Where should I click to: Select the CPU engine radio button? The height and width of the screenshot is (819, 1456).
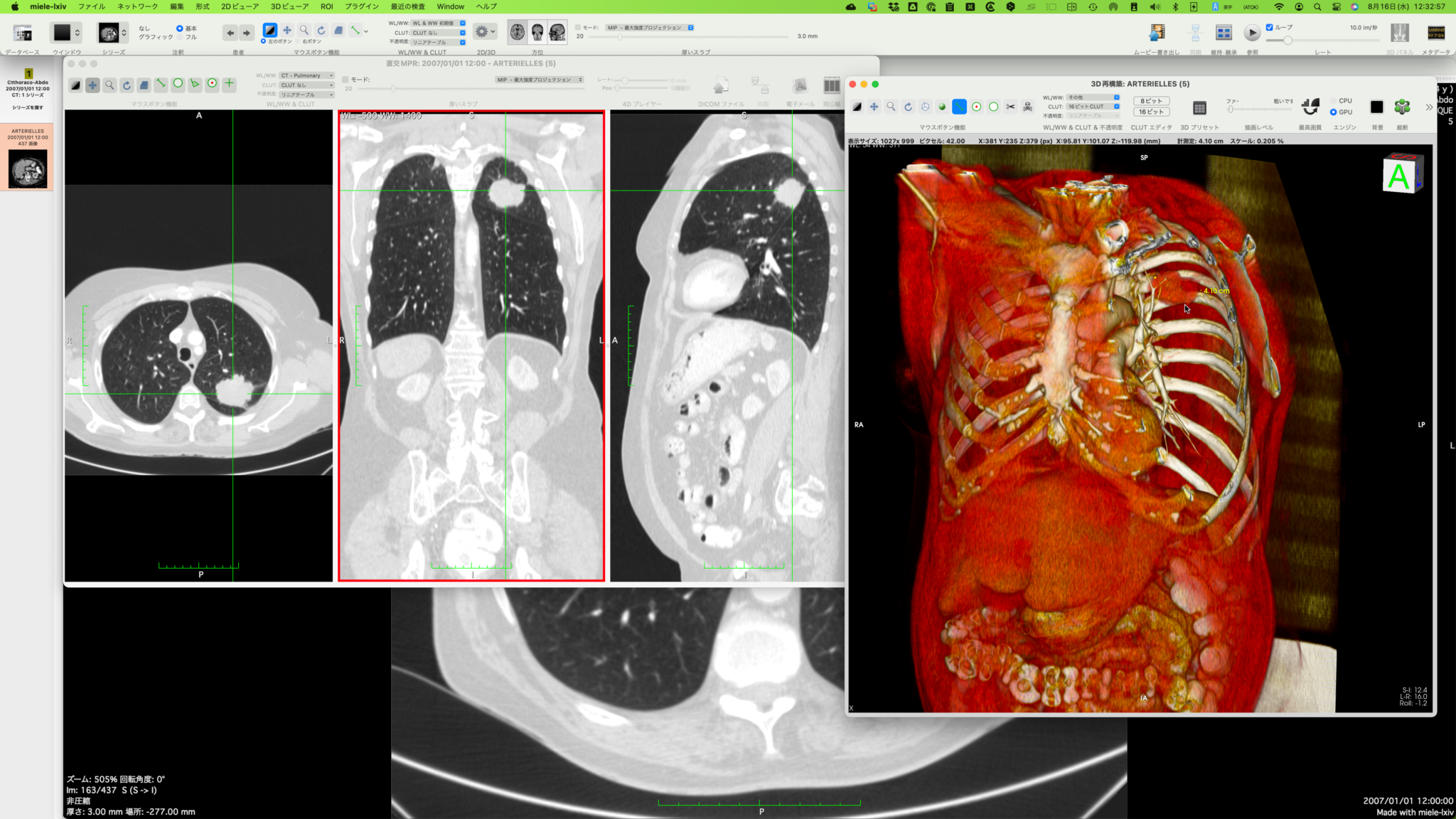[x=1333, y=101]
